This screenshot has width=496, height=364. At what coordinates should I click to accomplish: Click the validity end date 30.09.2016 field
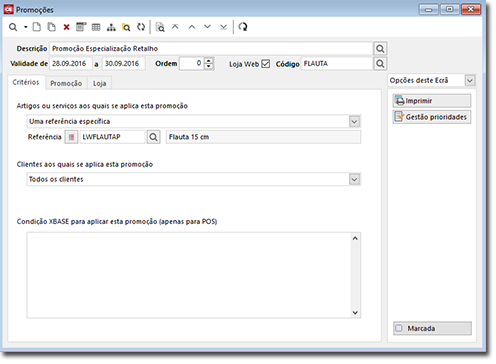point(124,63)
